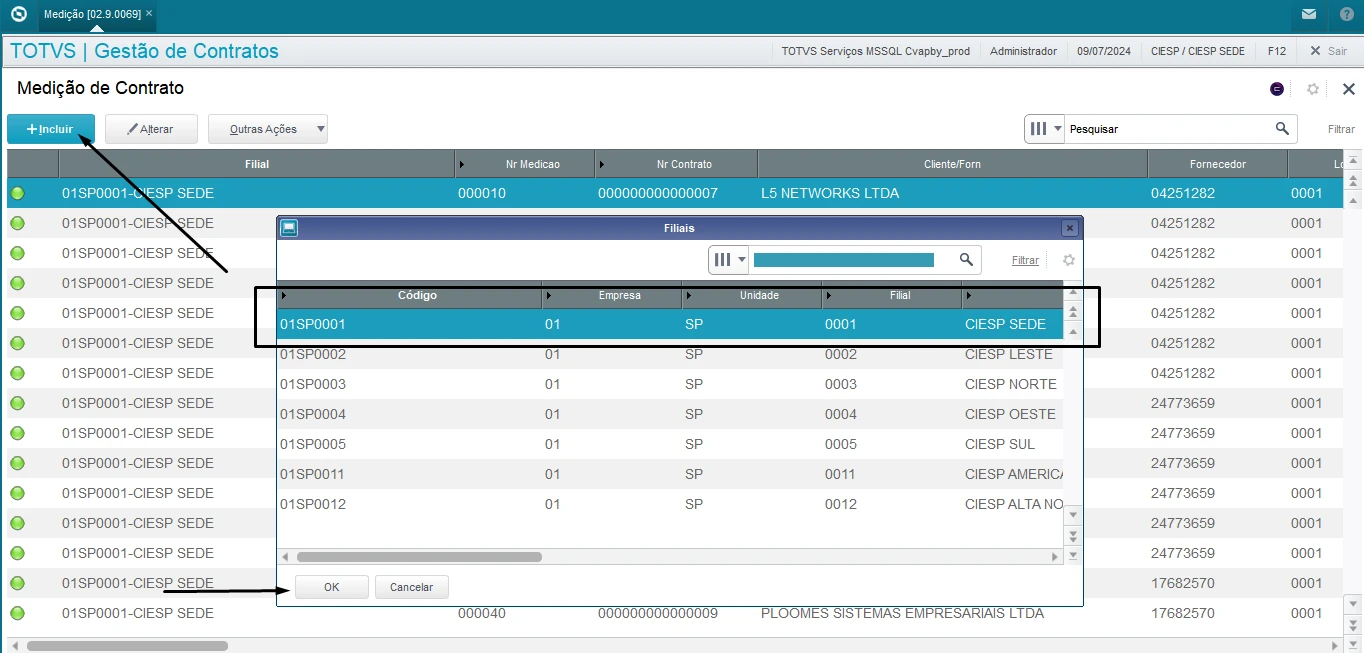The width and height of the screenshot is (1364, 653).
Task: Open the Medição de Contrato settings gear
Action: pos(1313,89)
